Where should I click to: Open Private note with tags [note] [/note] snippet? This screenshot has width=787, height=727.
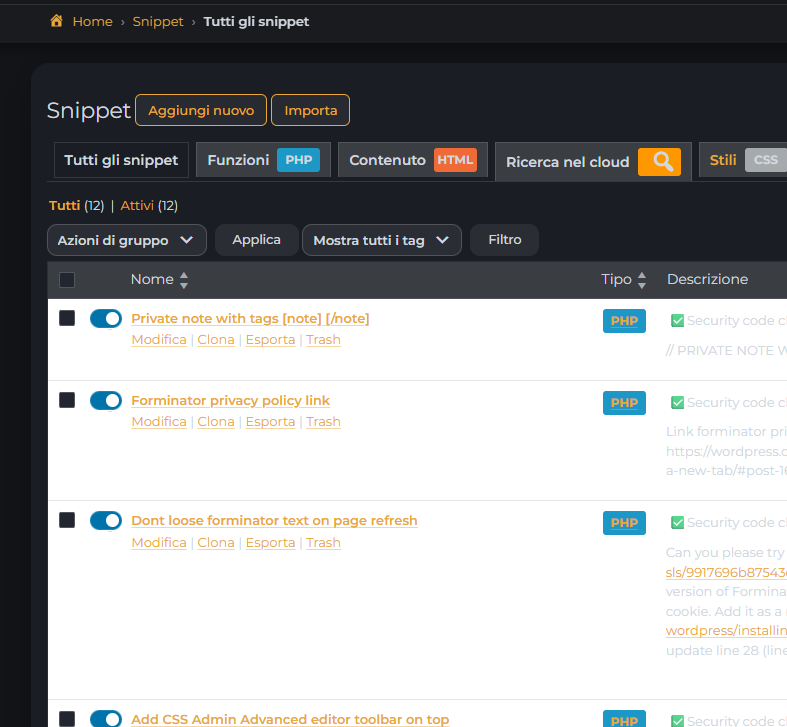coord(250,319)
